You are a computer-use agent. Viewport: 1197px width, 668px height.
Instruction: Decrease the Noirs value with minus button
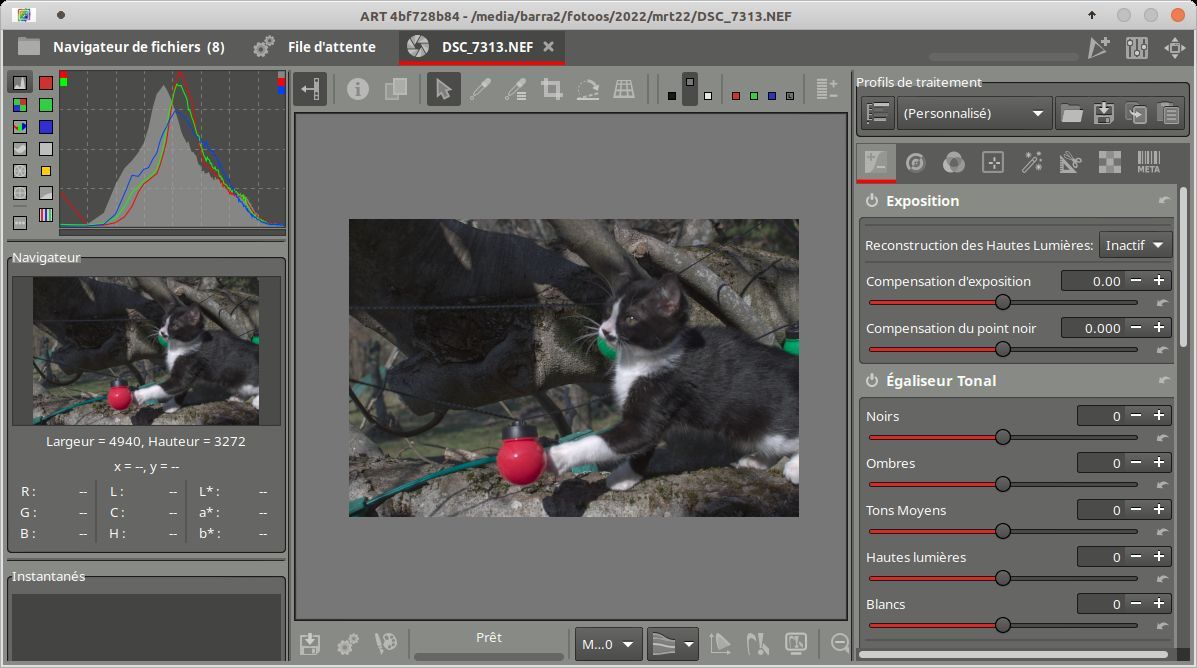click(x=1135, y=416)
